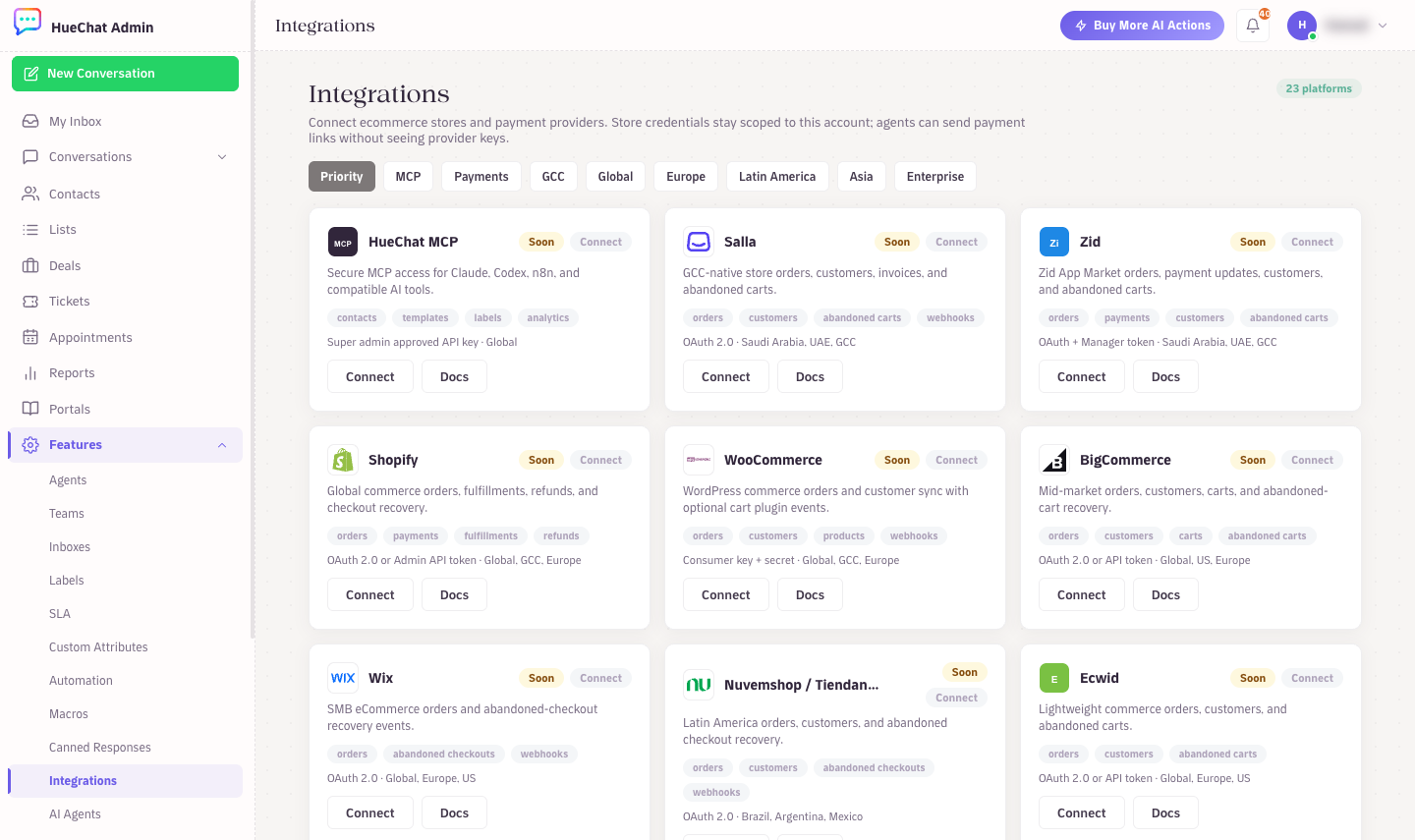Start a New Conversation
Image resolution: width=1415 pixels, height=840 pixels.
125,74
